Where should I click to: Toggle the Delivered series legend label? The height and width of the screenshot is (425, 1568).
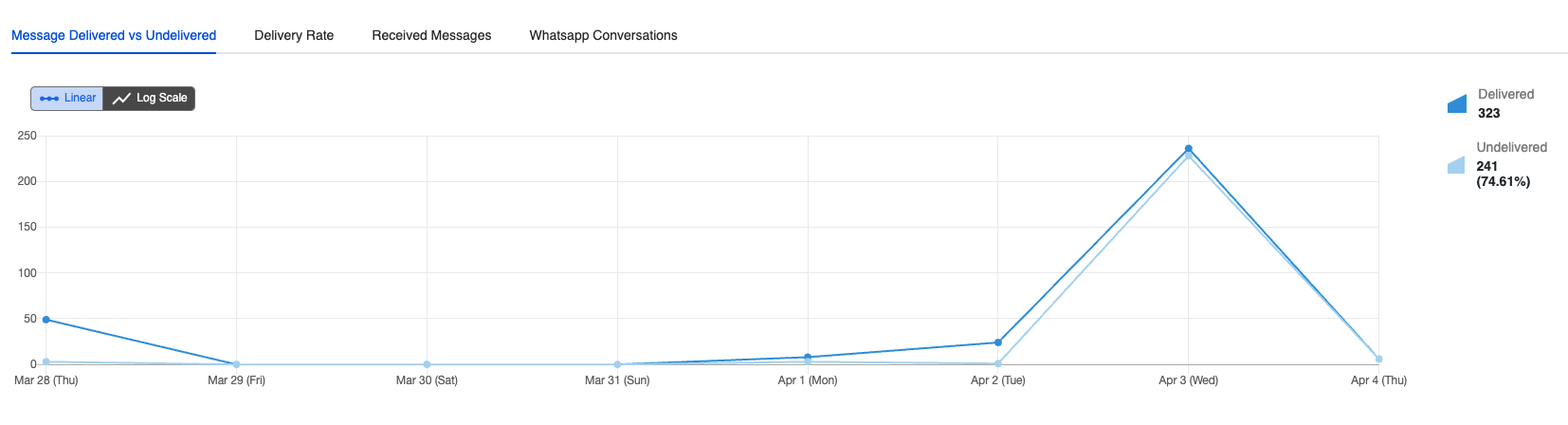coord(1505,94)
